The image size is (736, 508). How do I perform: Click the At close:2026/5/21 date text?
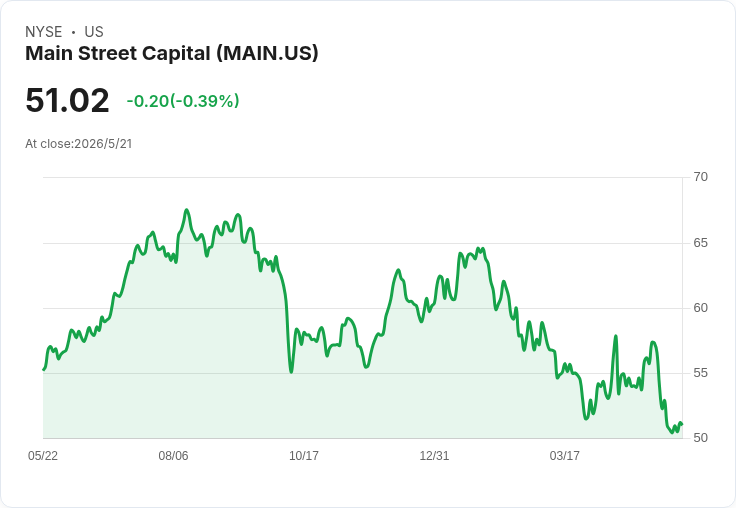(x=79, y=144)
